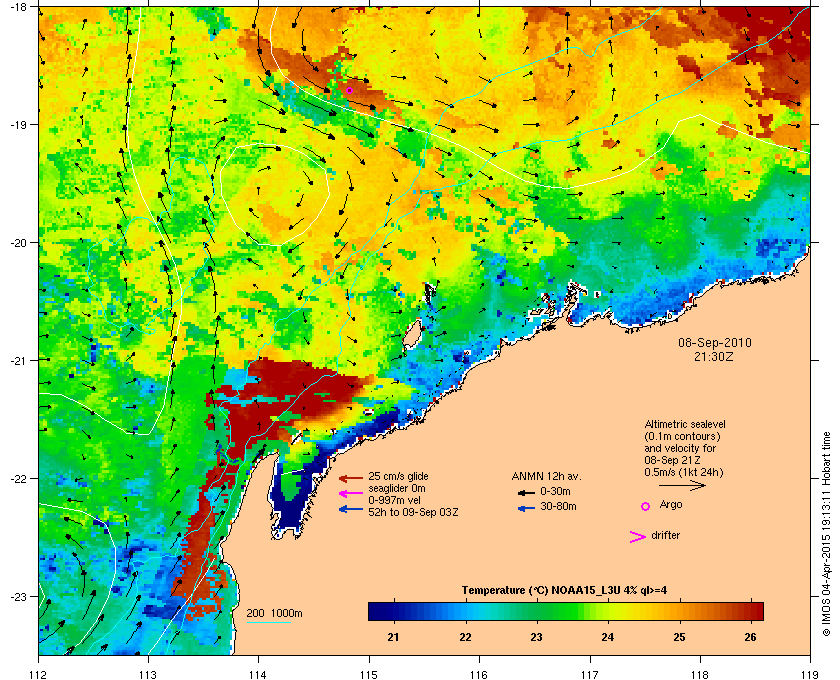This screenshot has height=680, width=840.
Task: Click the 'Altimetric sealevel' legend text
Action: tap(685, 424)
